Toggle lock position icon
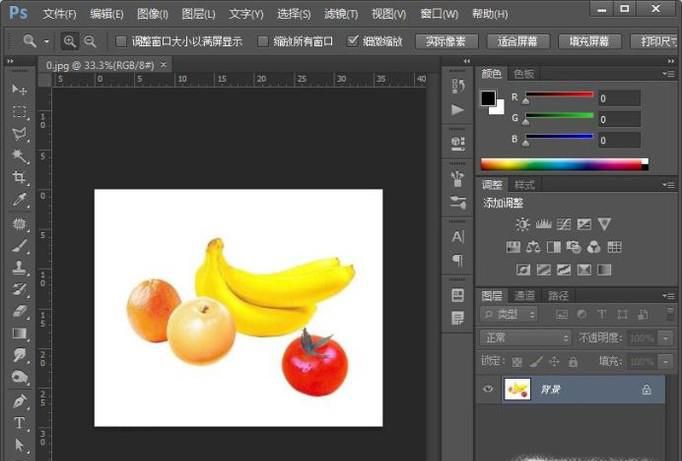Screen dimensions: 682x461 tap(555, 361)
